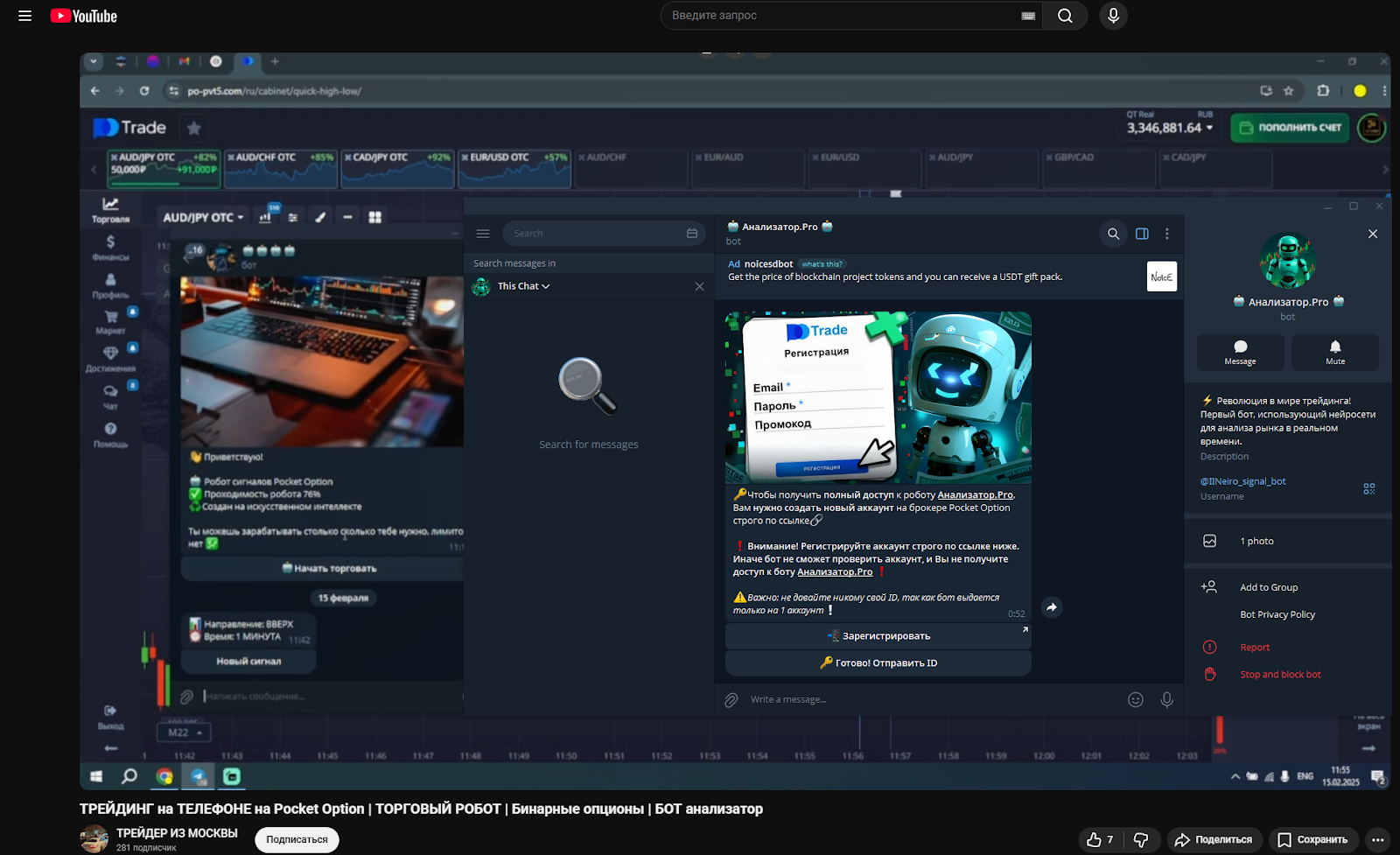
Task: Open the YouTube hamburger guide menu
Action: (24, 16)
